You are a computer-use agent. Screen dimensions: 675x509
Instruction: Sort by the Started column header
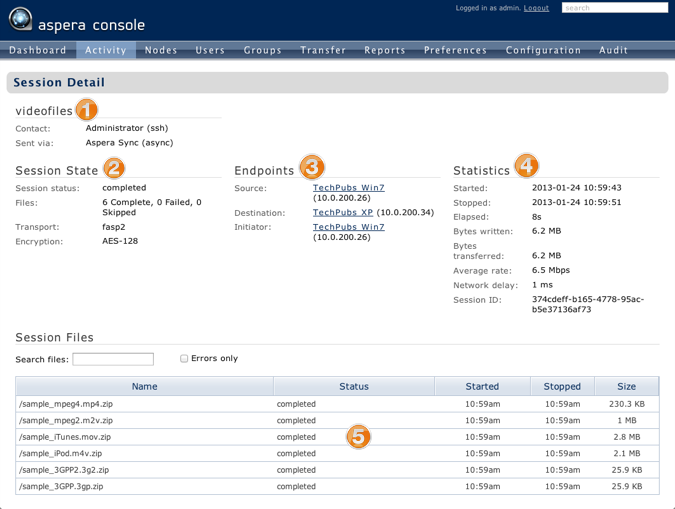[x=482, y=386]
